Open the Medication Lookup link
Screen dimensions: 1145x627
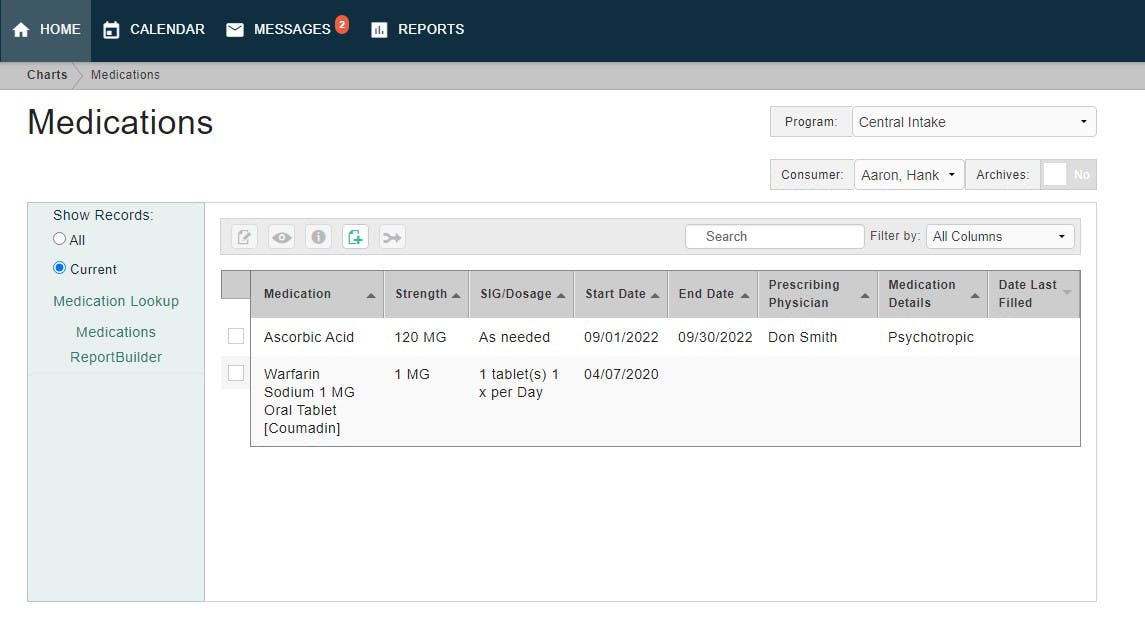(x=116, y=301)
